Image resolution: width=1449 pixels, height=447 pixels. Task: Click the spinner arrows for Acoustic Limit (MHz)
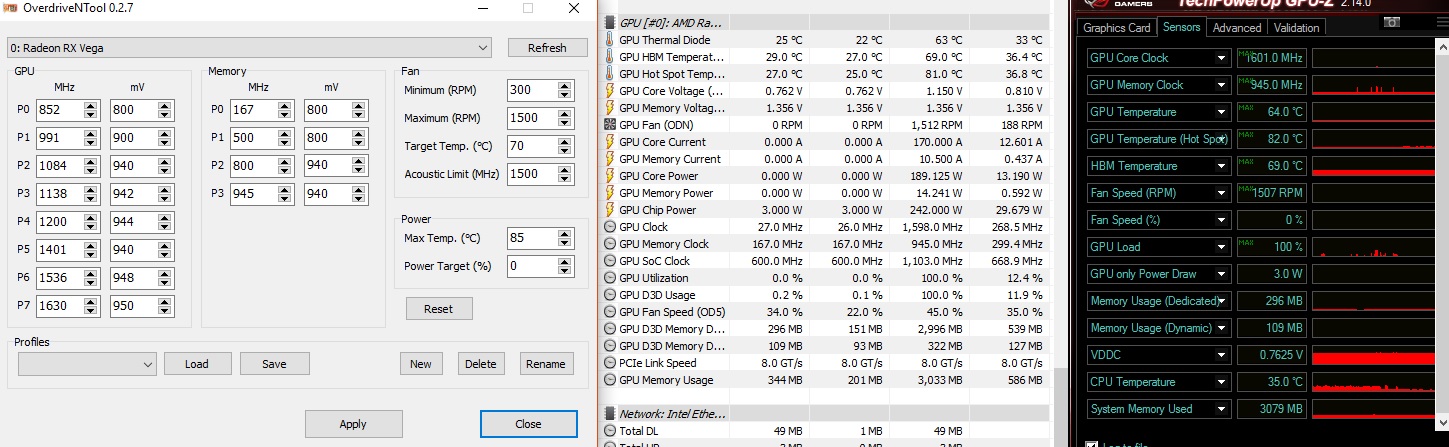tap(566, 174)
